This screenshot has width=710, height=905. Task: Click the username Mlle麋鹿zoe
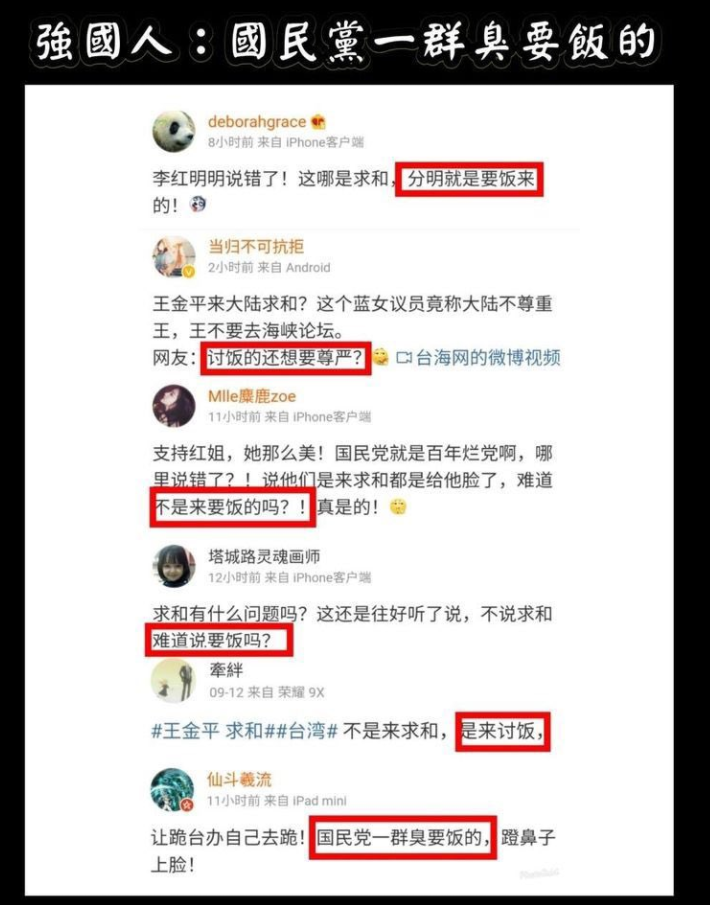tap(252, 397)
